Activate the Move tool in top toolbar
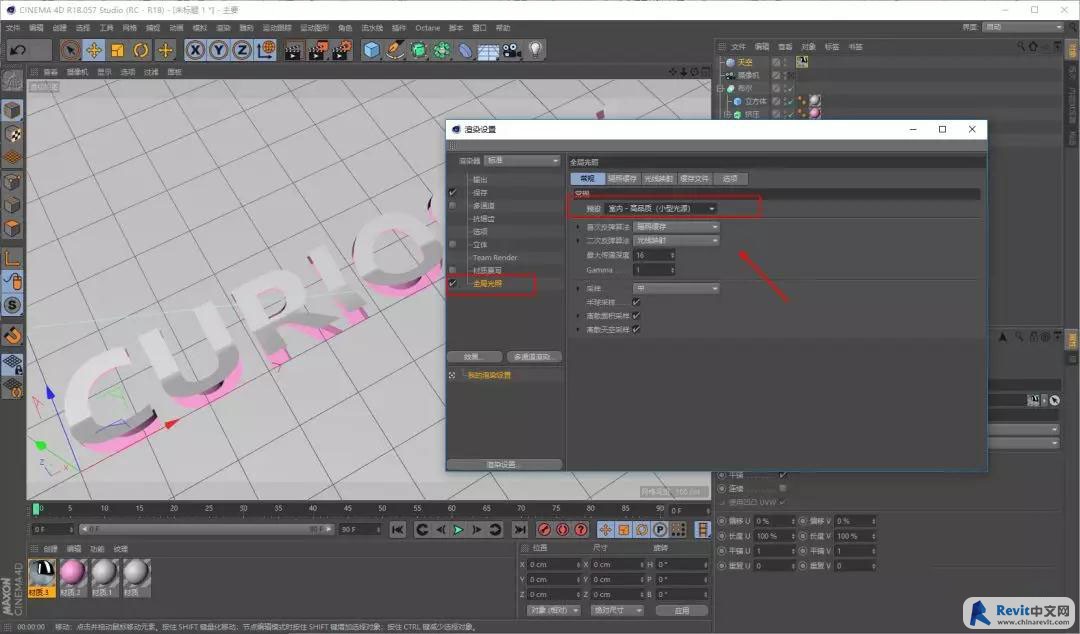Viewport: 1080px width, 634px height. [94, 50]
